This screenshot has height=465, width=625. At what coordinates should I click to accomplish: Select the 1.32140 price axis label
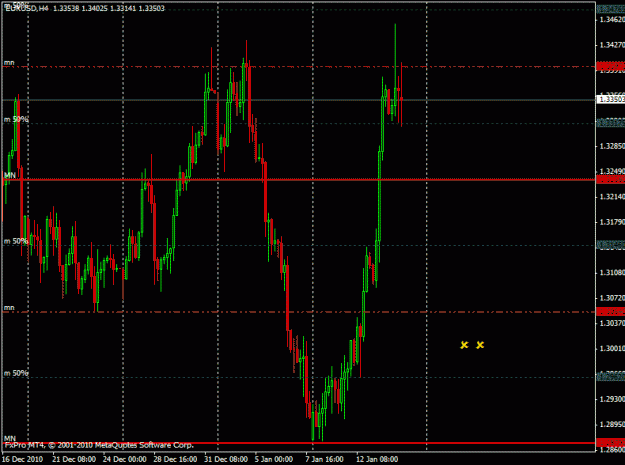click(612, 197)
